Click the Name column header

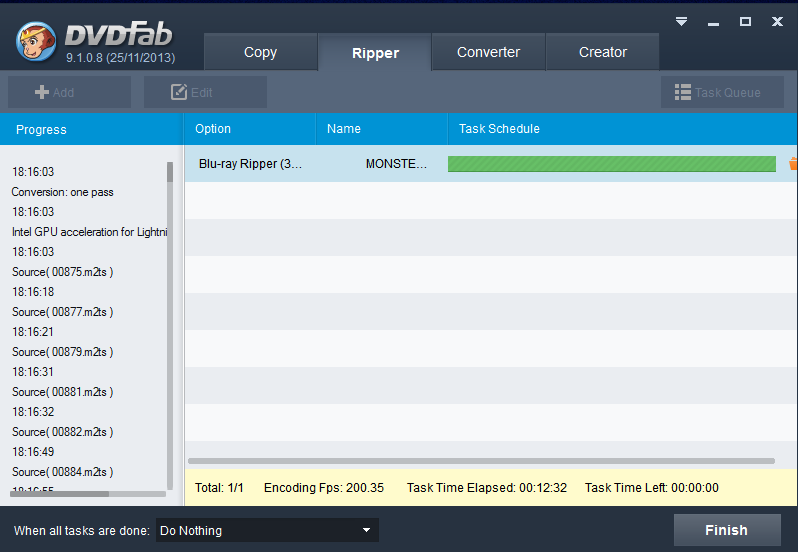pos(382,129)
